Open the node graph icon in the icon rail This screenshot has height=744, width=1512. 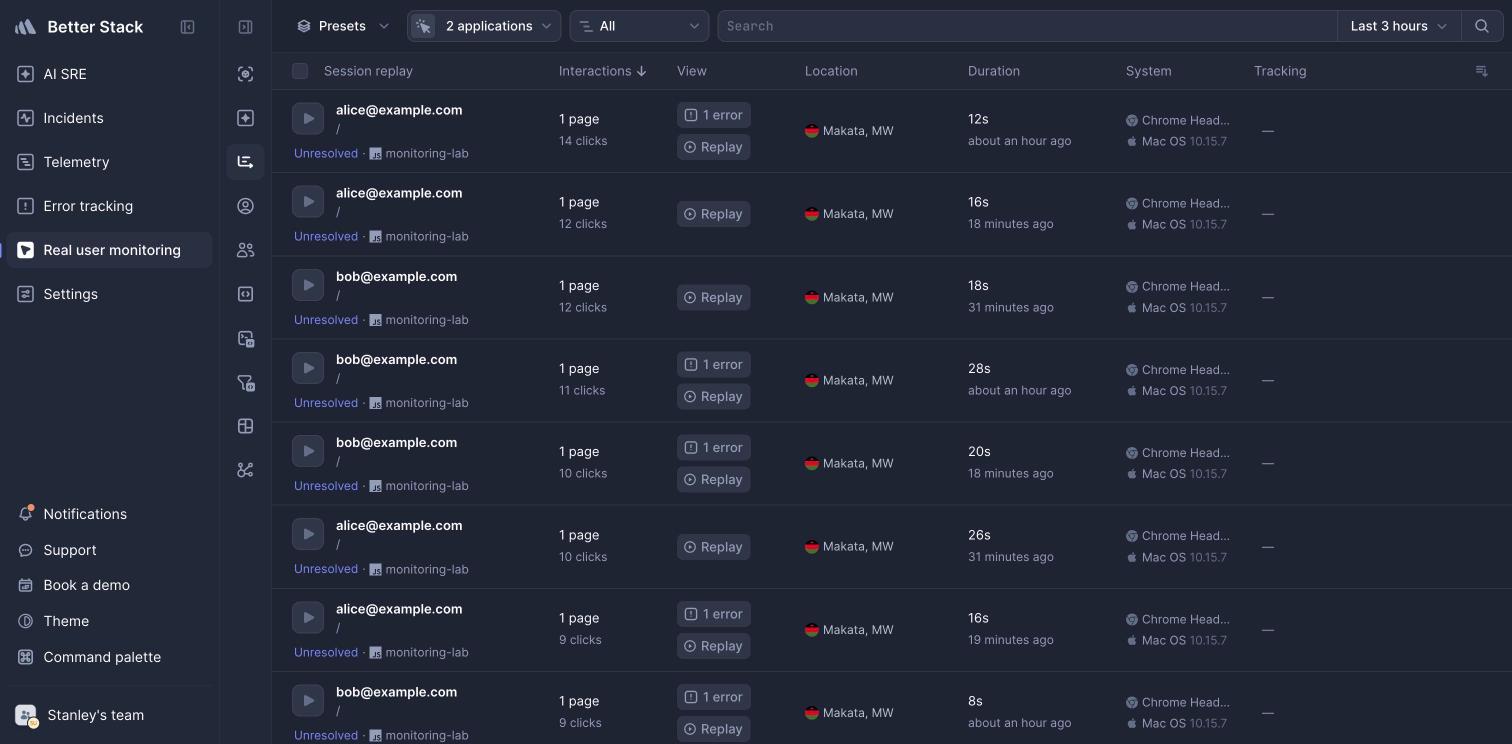[x=245, y=470]
